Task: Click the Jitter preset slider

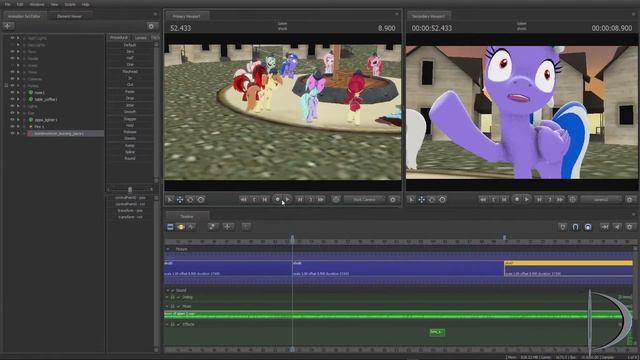Action: coord(130,105)
